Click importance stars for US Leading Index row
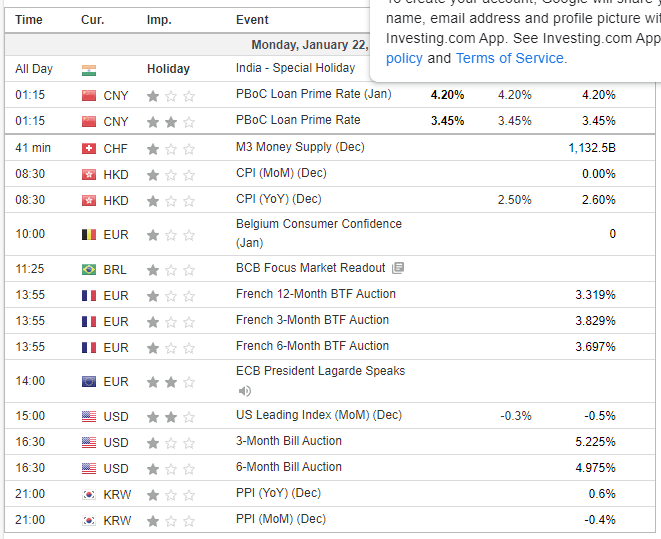661x539 pixels. (171, 416)
